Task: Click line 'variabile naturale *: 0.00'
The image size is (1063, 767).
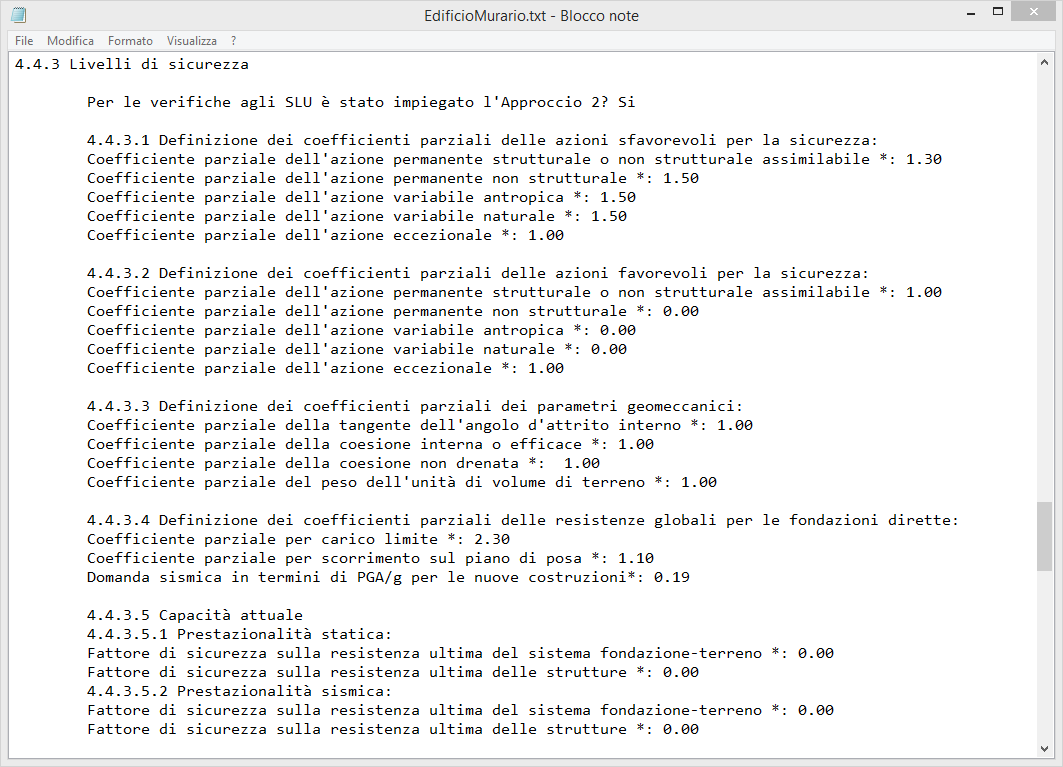Action: 357,349
